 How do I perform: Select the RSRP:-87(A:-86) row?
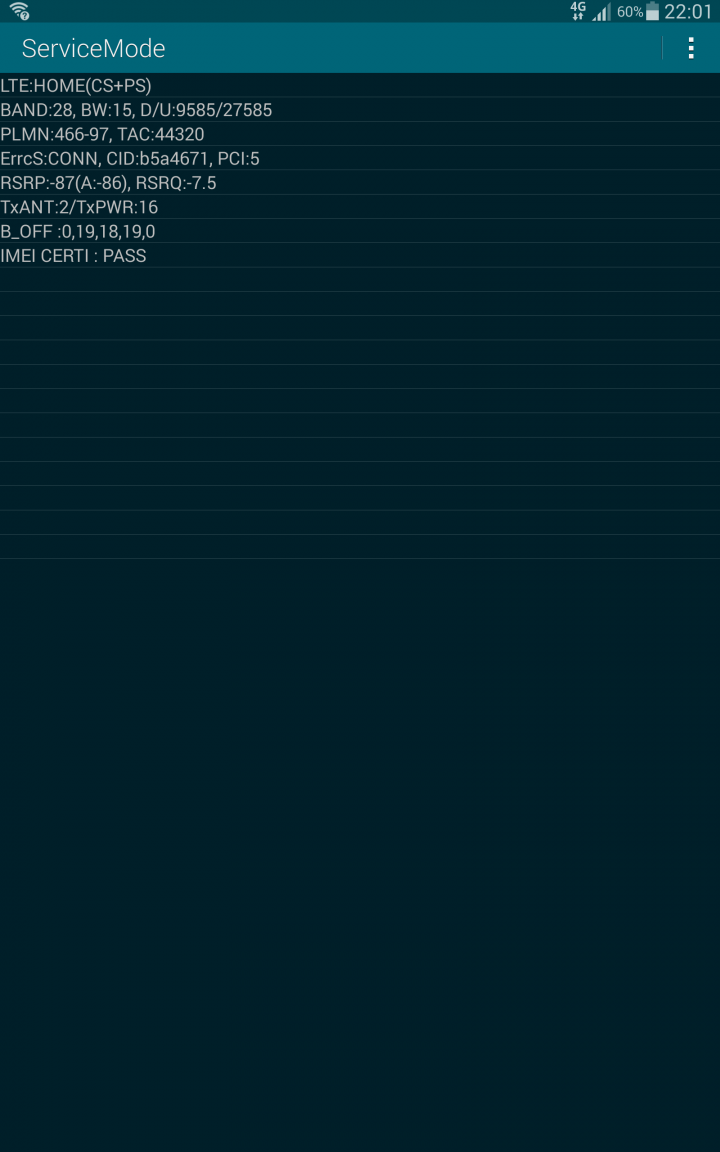(x=360, y=182)
